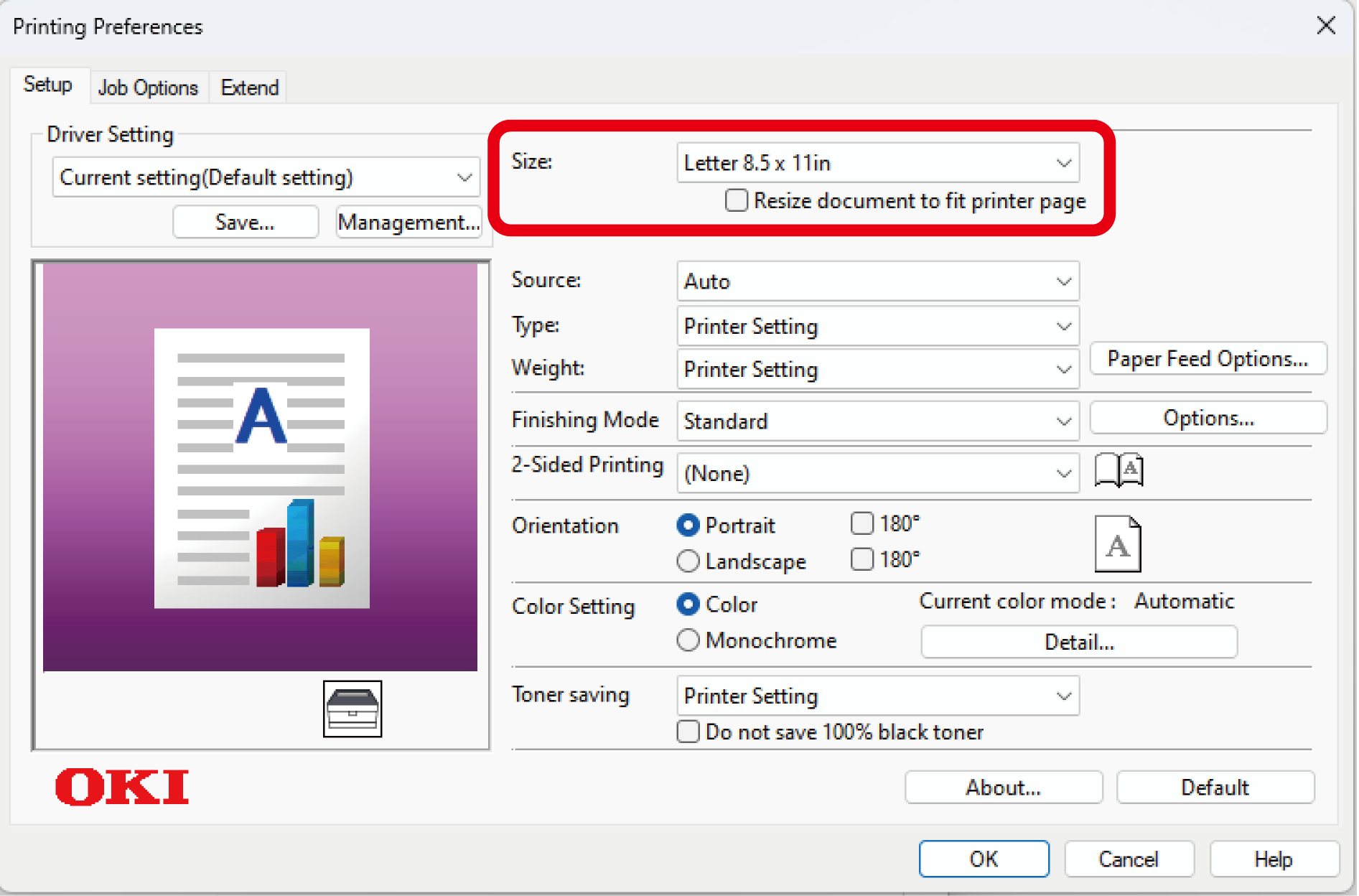Open the Driver Setting dropdown
The image size is (1359, 896).
266,177
